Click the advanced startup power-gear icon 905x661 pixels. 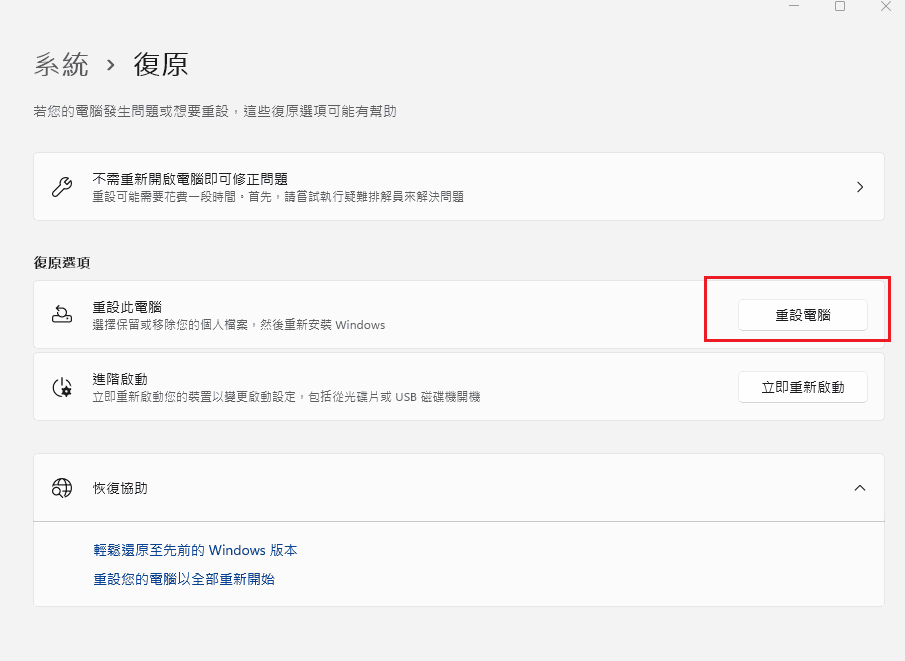(62, 387)
